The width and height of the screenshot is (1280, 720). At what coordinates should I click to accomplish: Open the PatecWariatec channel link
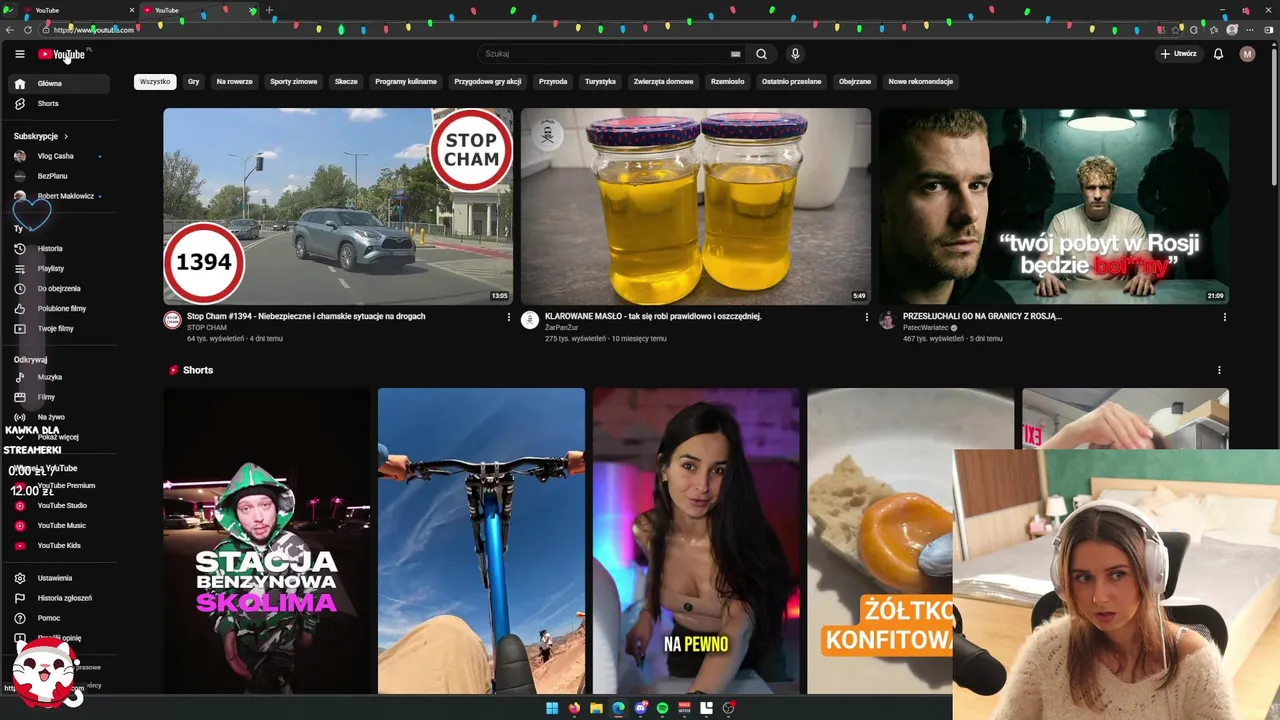pyautogui.click(x=926, y=328)
